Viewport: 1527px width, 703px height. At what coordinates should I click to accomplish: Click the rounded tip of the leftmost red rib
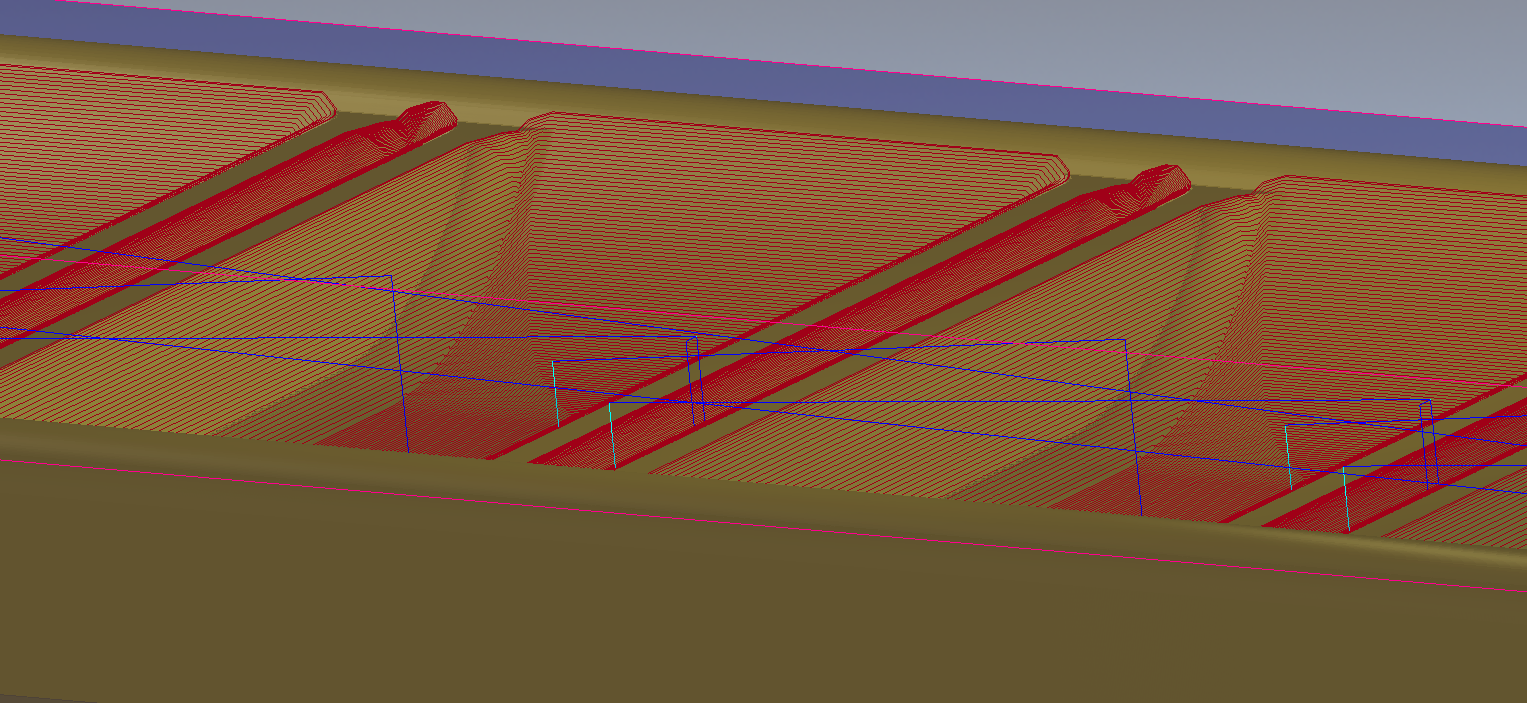428,117
